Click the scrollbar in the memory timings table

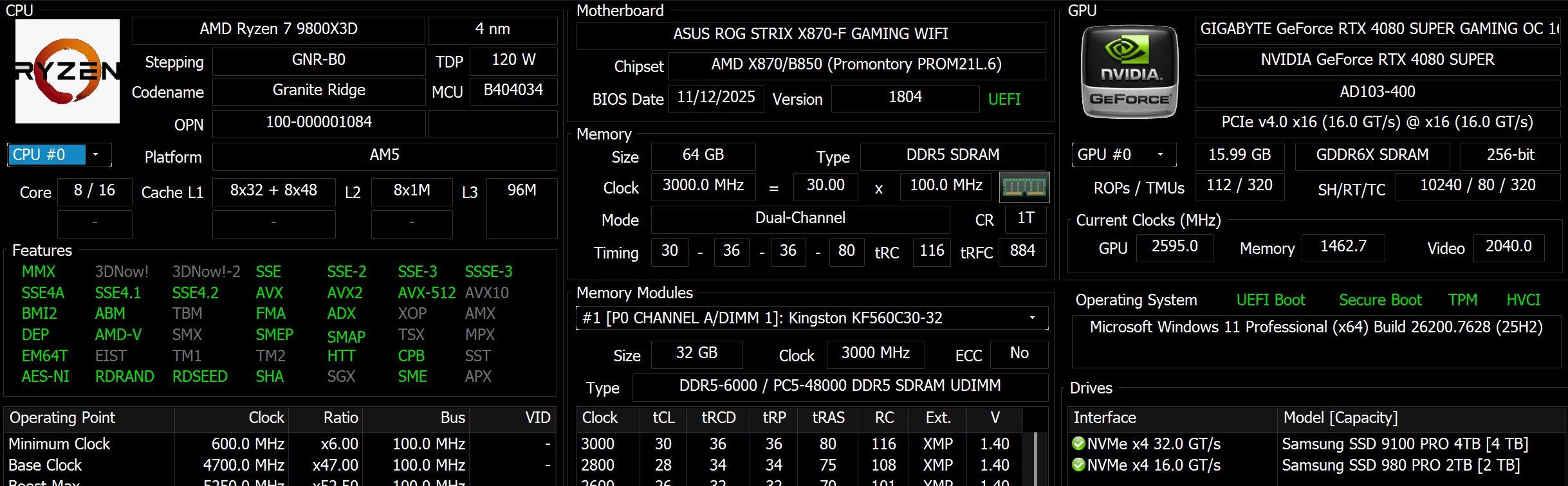point(1035,456)
